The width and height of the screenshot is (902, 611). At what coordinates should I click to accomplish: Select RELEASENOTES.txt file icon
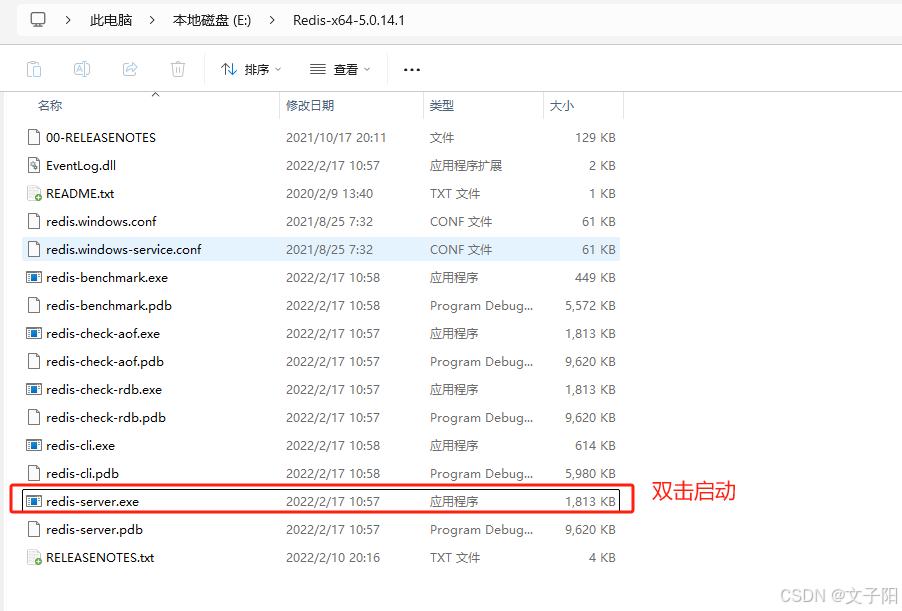point(34,557)
